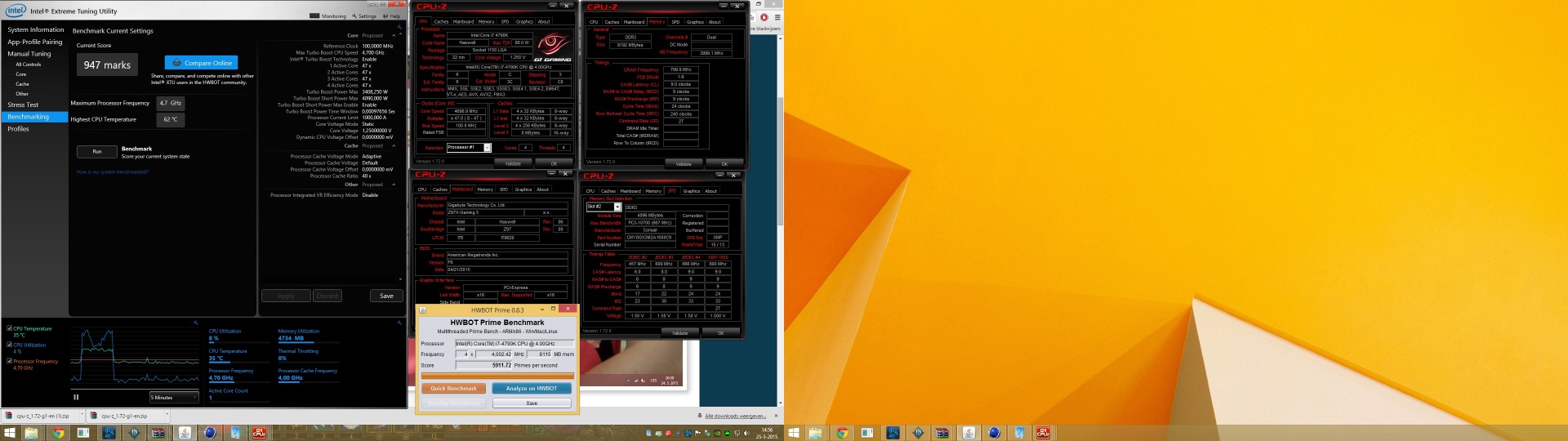Click the Opera extension icon in Chrome toolbar
Image resolution: width=1568 pixels, height=441 pixels.
click(x=764, y=16)
